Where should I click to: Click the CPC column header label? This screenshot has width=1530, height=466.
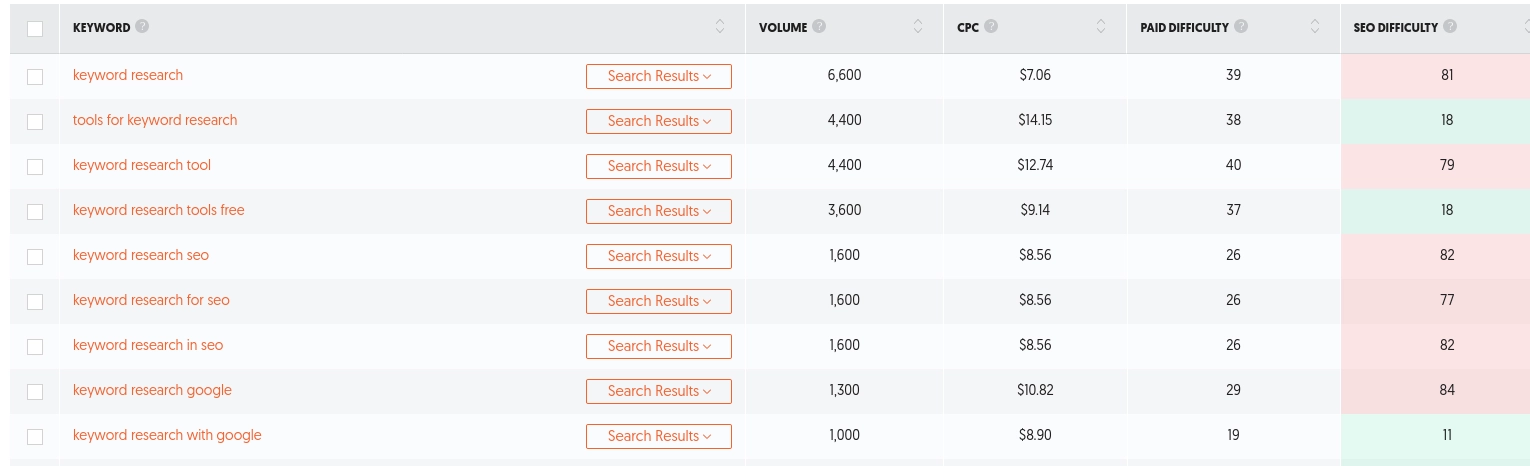coord(967,28)
